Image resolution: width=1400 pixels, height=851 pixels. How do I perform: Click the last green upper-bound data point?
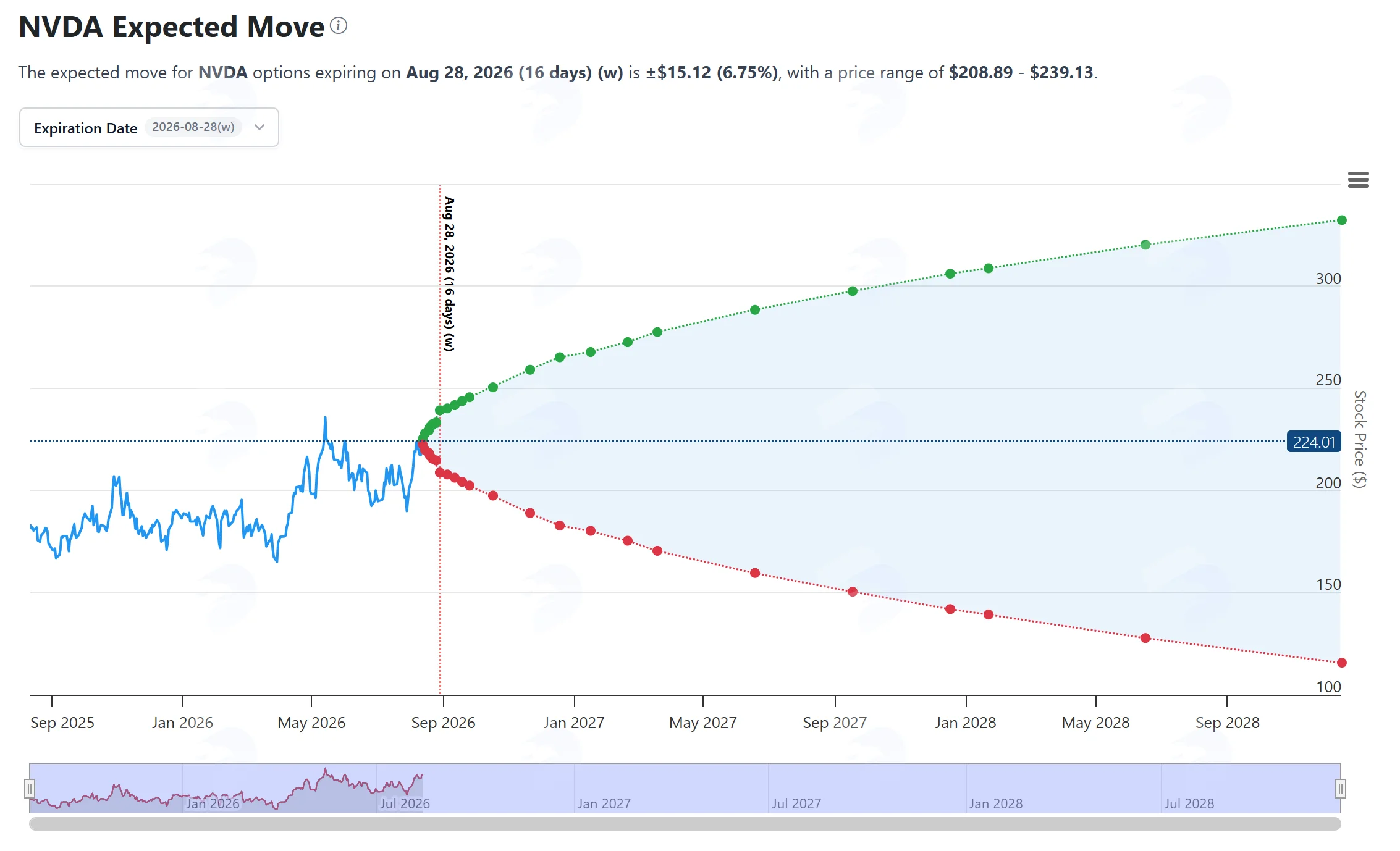(1342, 220)
